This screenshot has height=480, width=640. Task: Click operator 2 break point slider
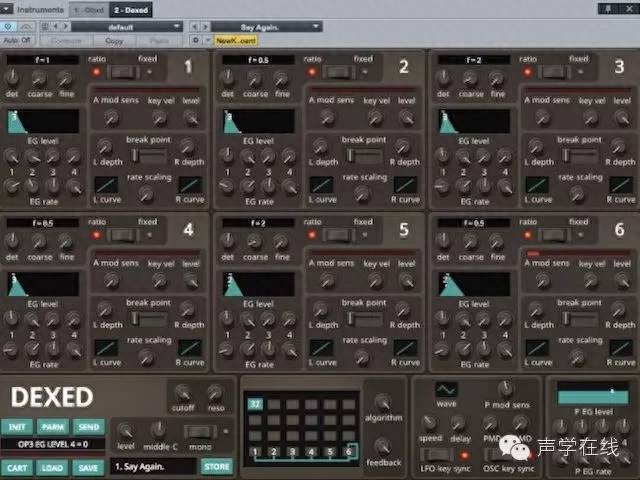[x=364, y=155]
